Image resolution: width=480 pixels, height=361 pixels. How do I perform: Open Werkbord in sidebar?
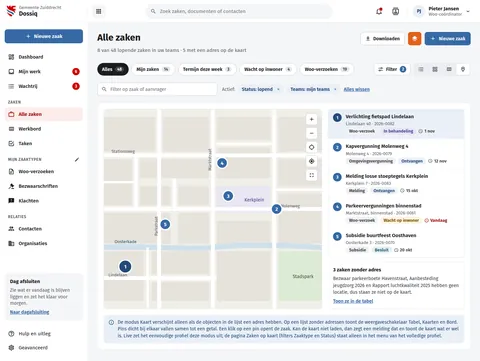tap(44, 129)
